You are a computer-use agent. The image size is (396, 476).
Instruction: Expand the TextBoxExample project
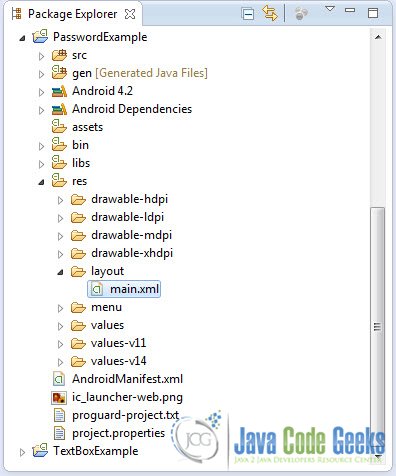pos(22,452)
